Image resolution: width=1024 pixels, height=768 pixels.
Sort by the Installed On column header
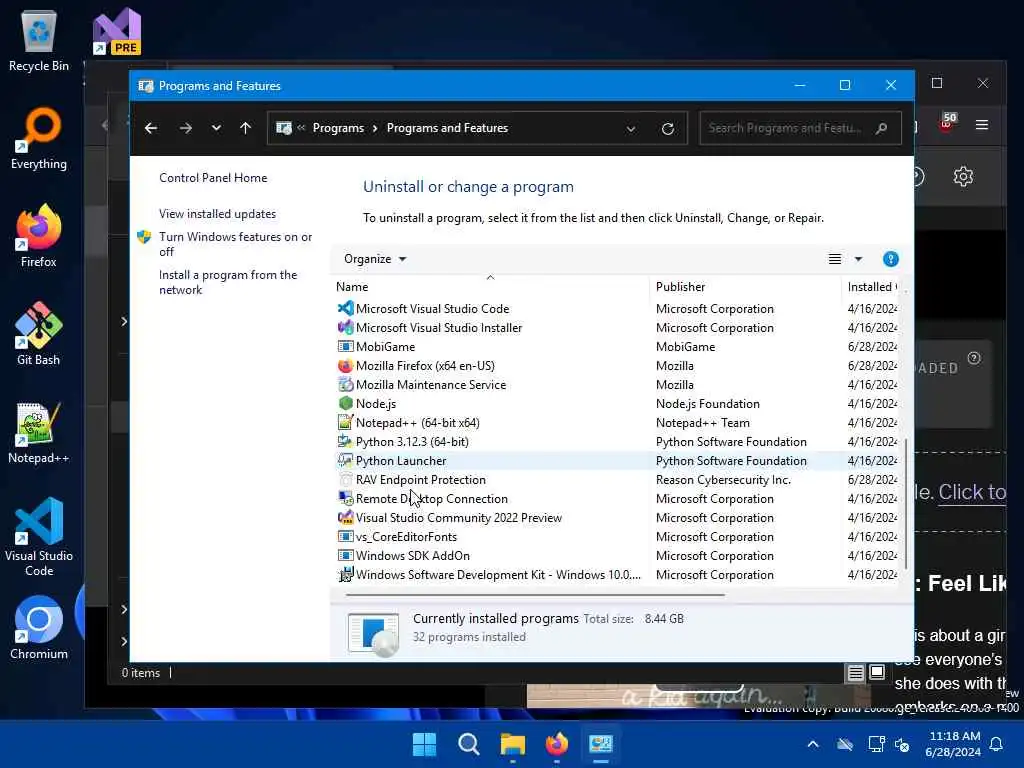pyautogui.click(x=872, y=287)
